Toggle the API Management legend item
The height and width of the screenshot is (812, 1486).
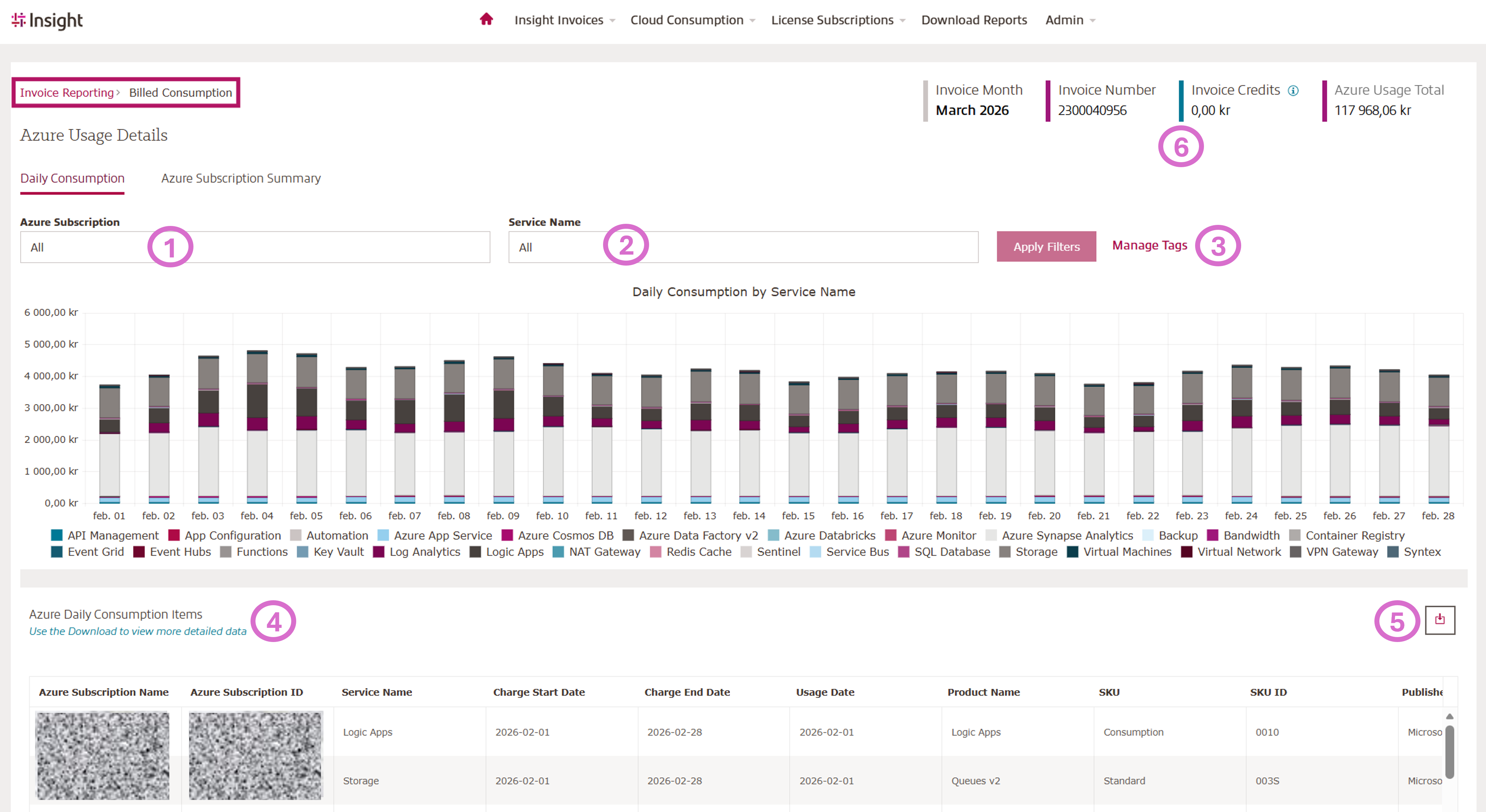click(57, 536)
